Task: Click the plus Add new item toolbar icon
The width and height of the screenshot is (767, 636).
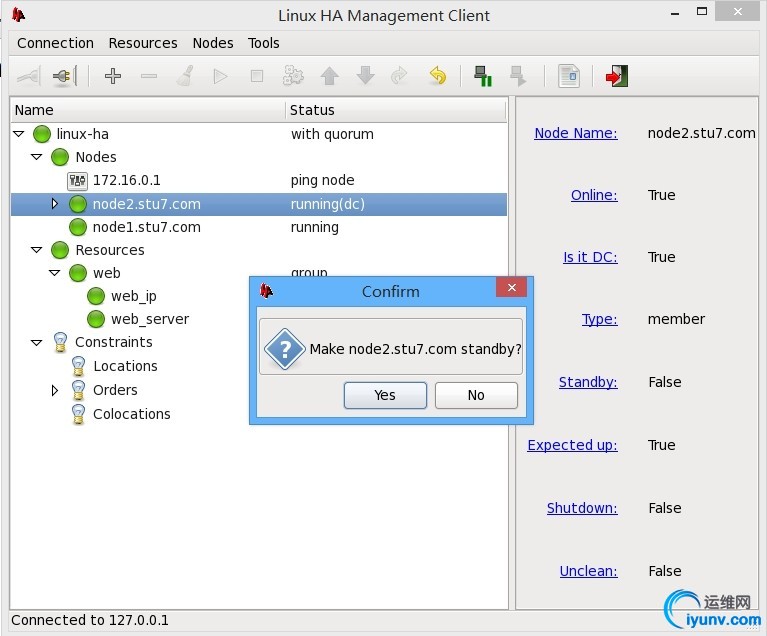Action: 113,76
